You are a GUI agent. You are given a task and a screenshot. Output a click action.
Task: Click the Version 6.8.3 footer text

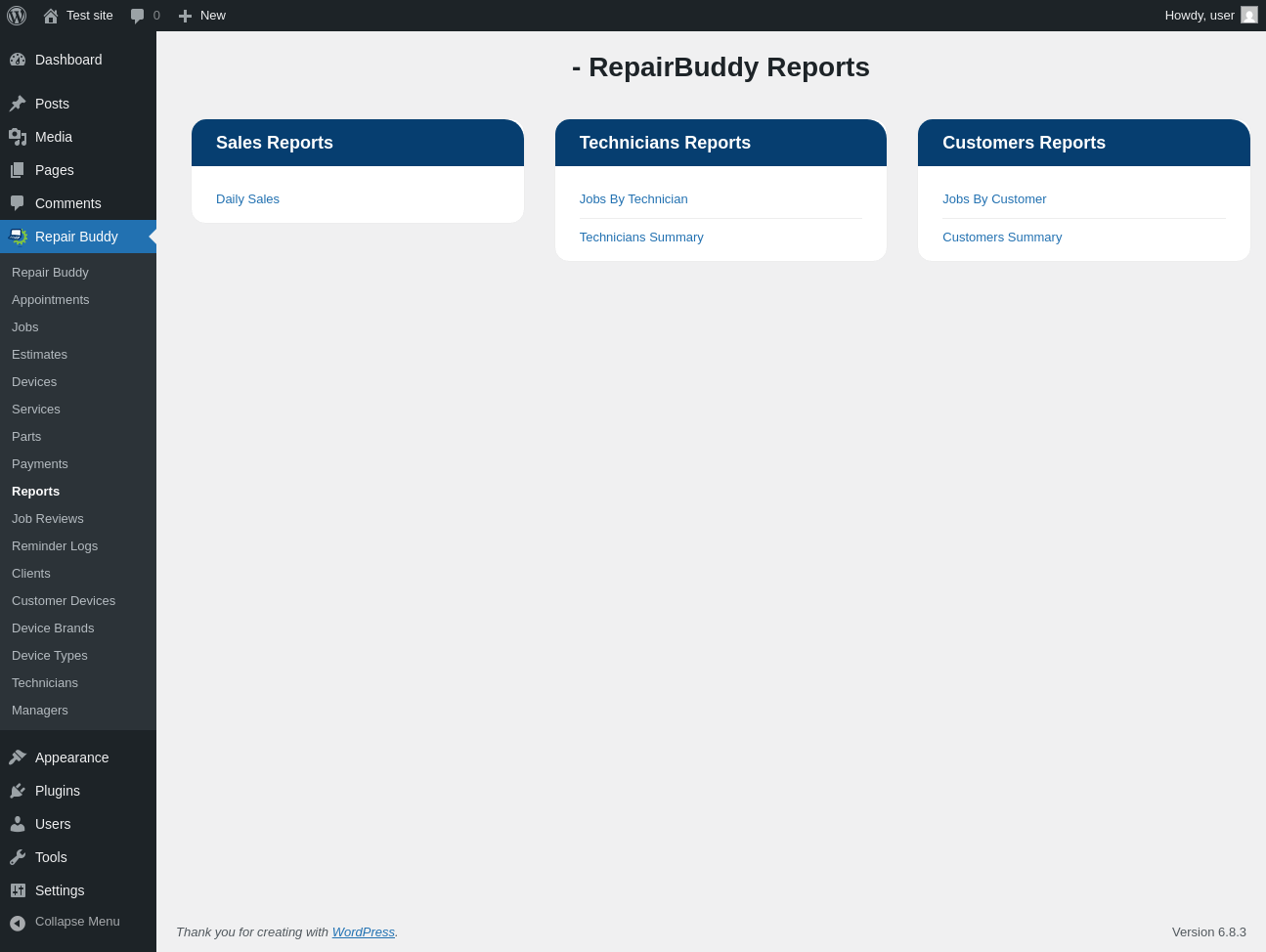coord(1209,932)
